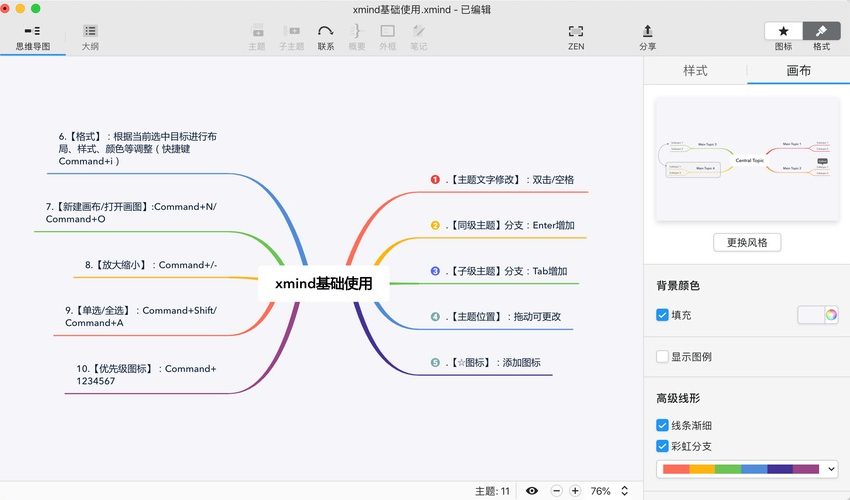Click the 子主题 add subtopic icon
Image resolution: width=850 pixels, height=500 pixels.
(292, 31)
